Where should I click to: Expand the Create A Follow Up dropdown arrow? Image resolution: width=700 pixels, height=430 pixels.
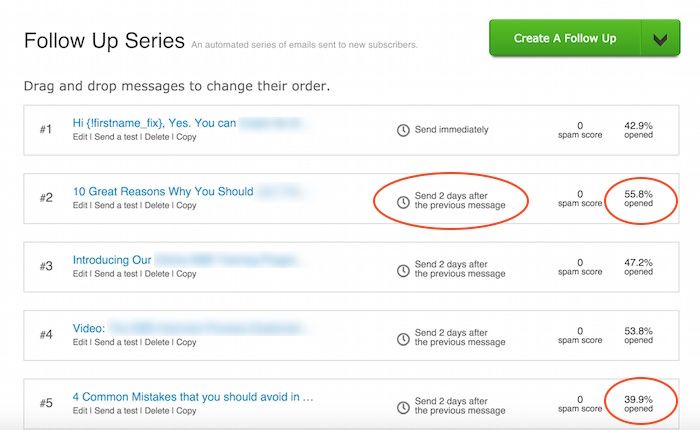pyautogui.click(x=660, y=38)
